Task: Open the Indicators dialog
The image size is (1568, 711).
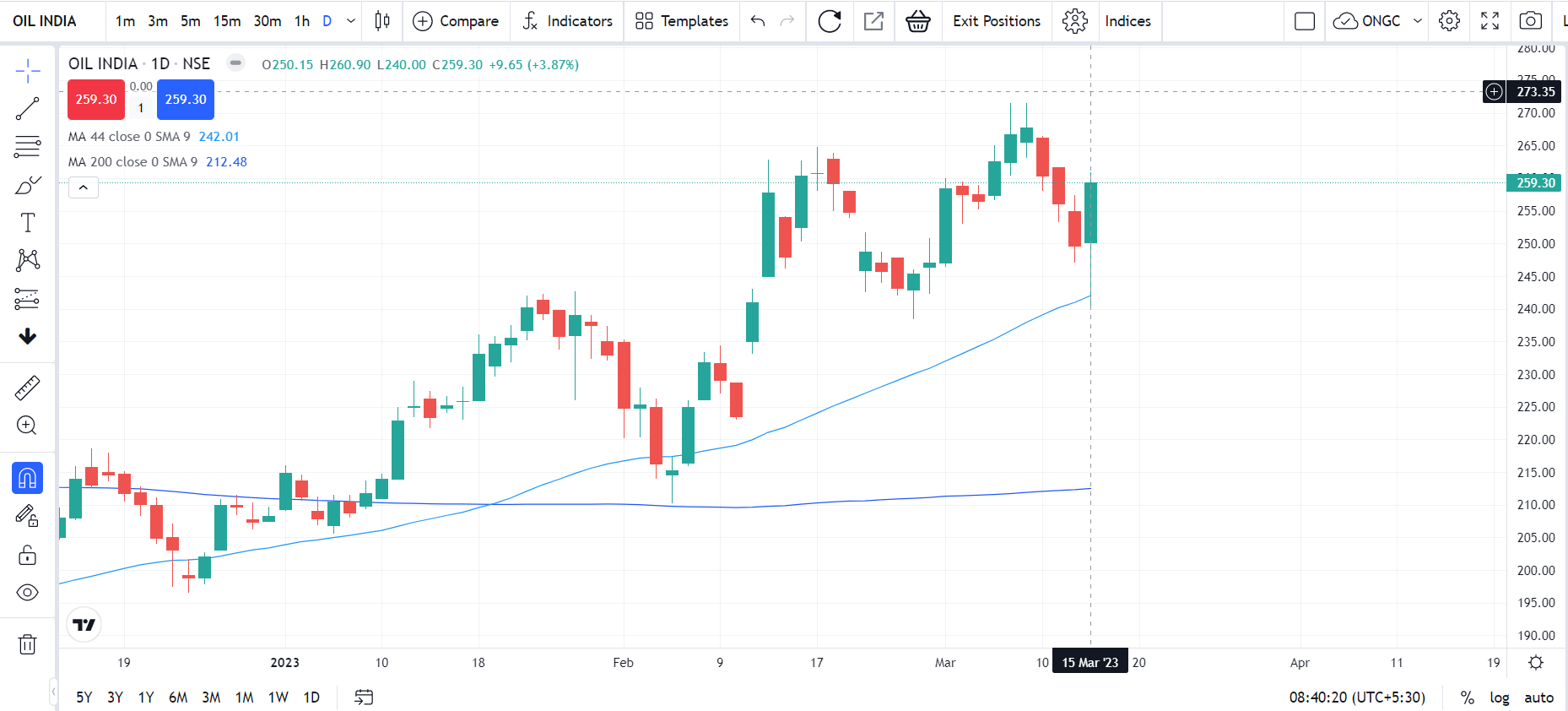Action: tap(567, 21)
